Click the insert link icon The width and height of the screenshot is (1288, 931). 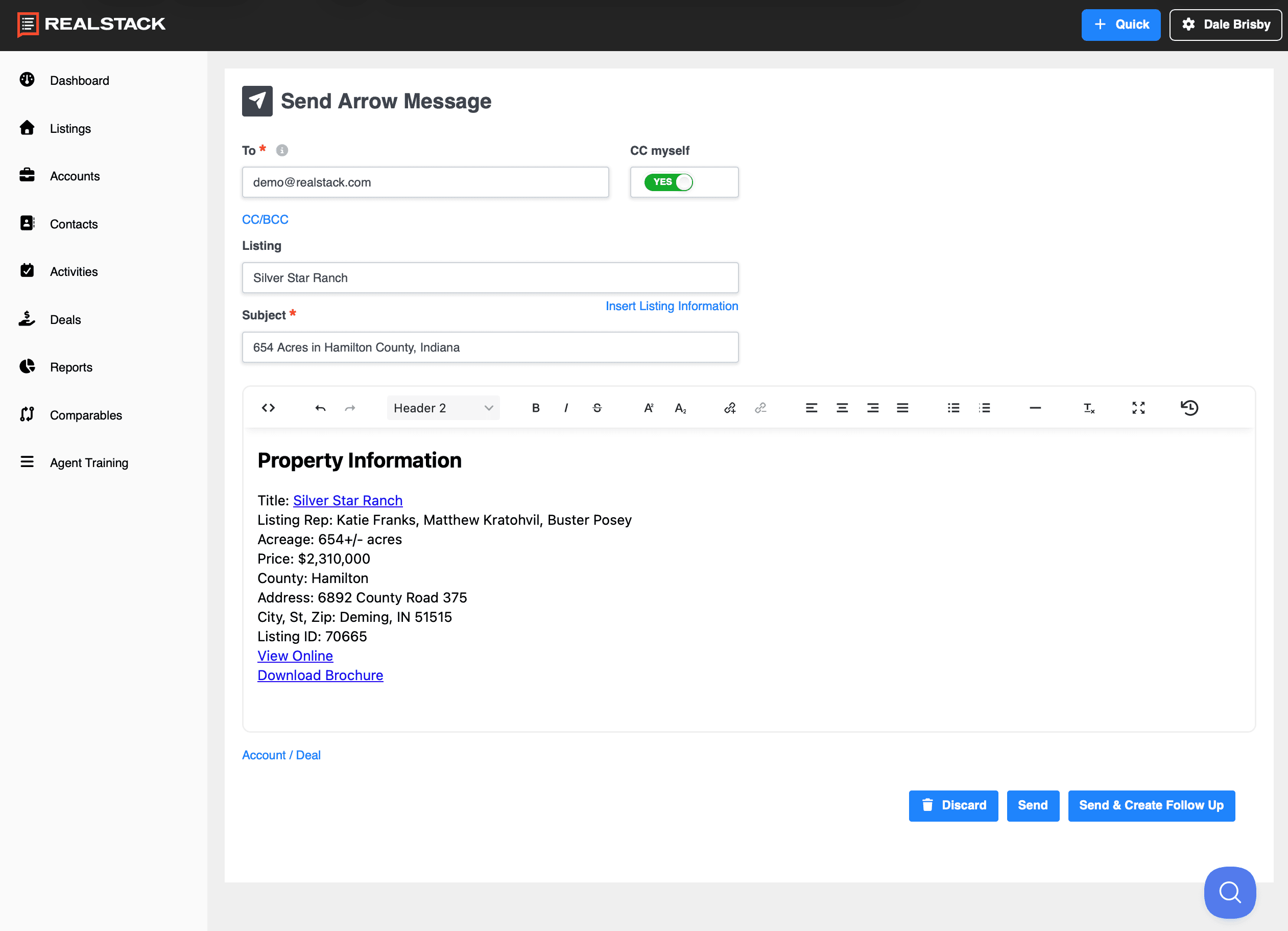click(730, 408)
